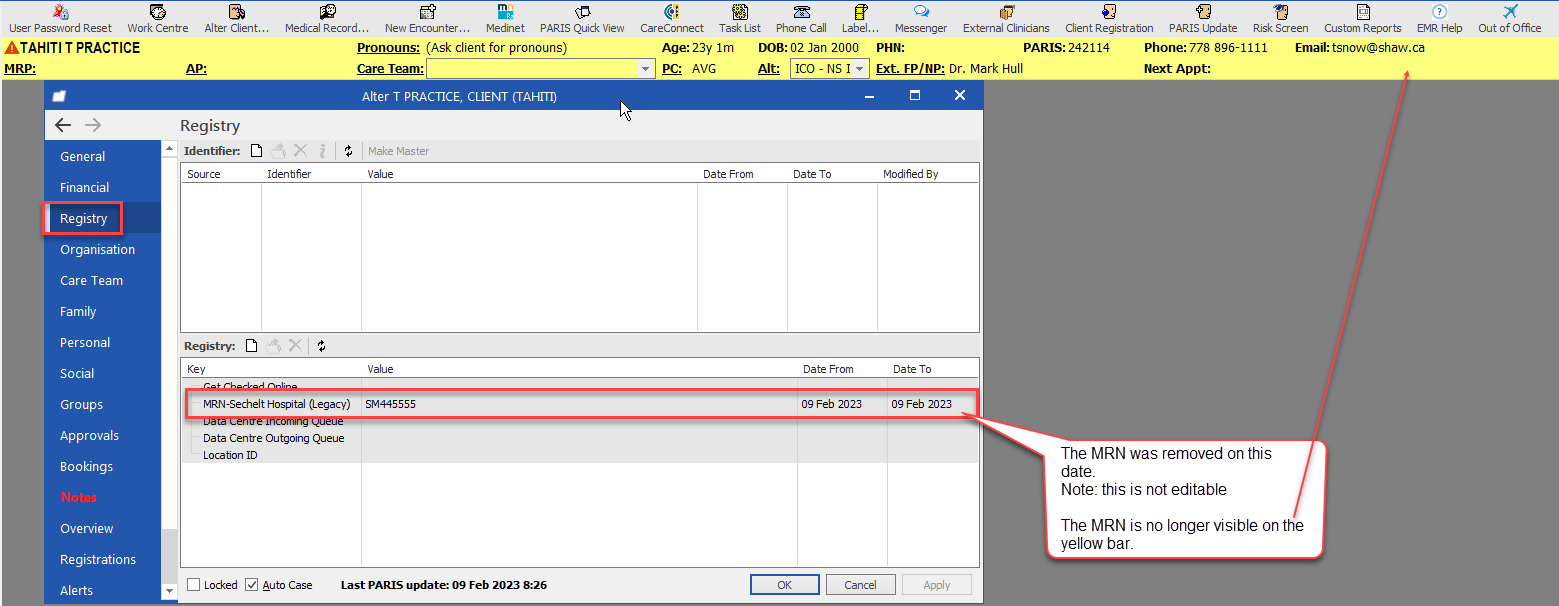This screenshot has height=606, width=1559.
Task: Disable the Auto Case checkbox
Action: pyautogui.click(x=253, y=584)
